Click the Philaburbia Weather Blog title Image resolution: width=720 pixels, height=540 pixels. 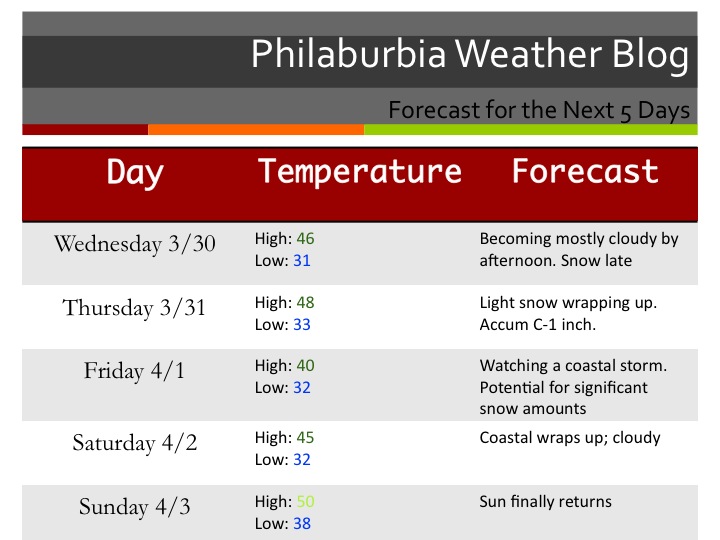click(x=469, y=56)
